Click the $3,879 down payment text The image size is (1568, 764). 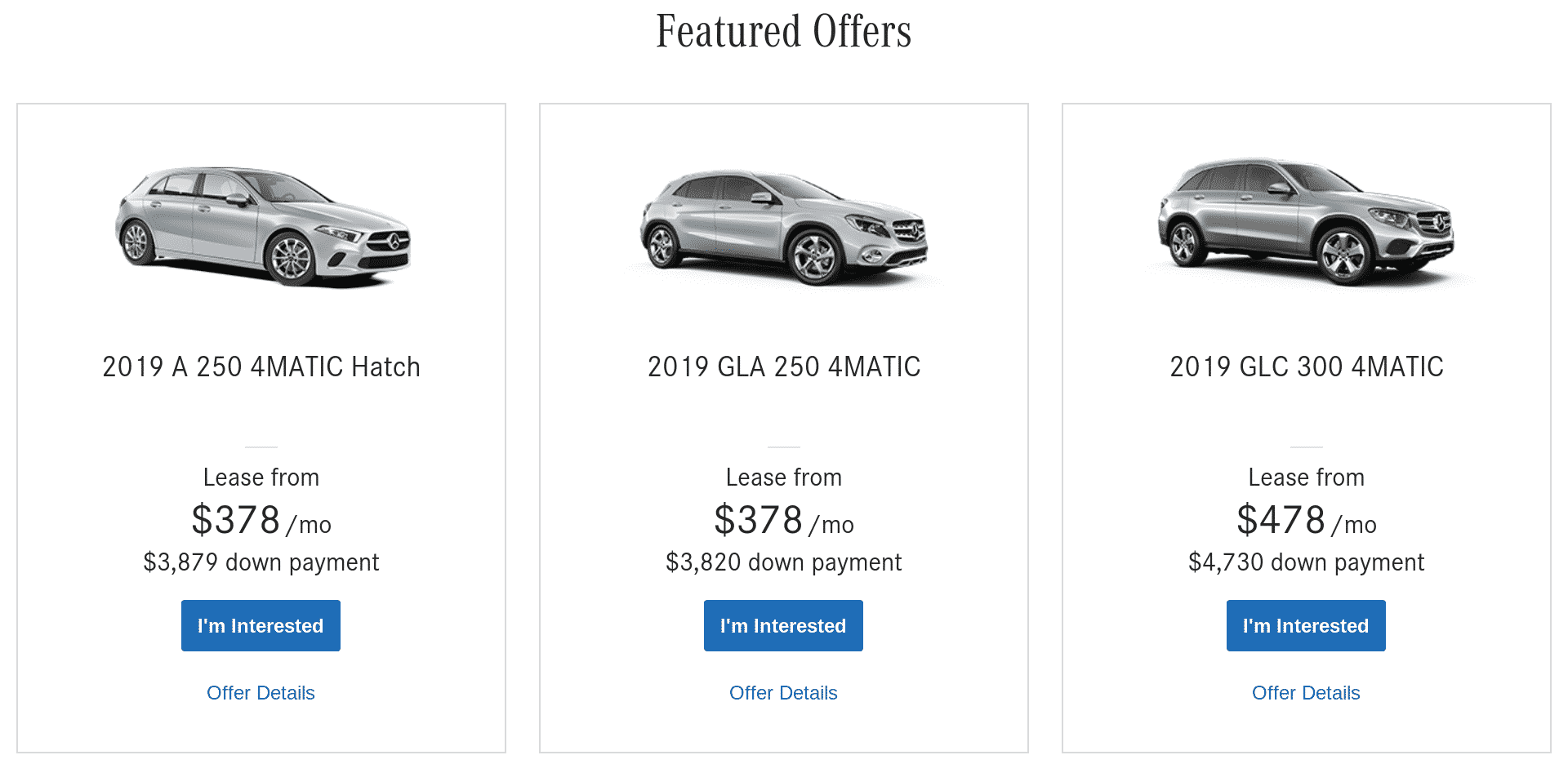[261, 562]
